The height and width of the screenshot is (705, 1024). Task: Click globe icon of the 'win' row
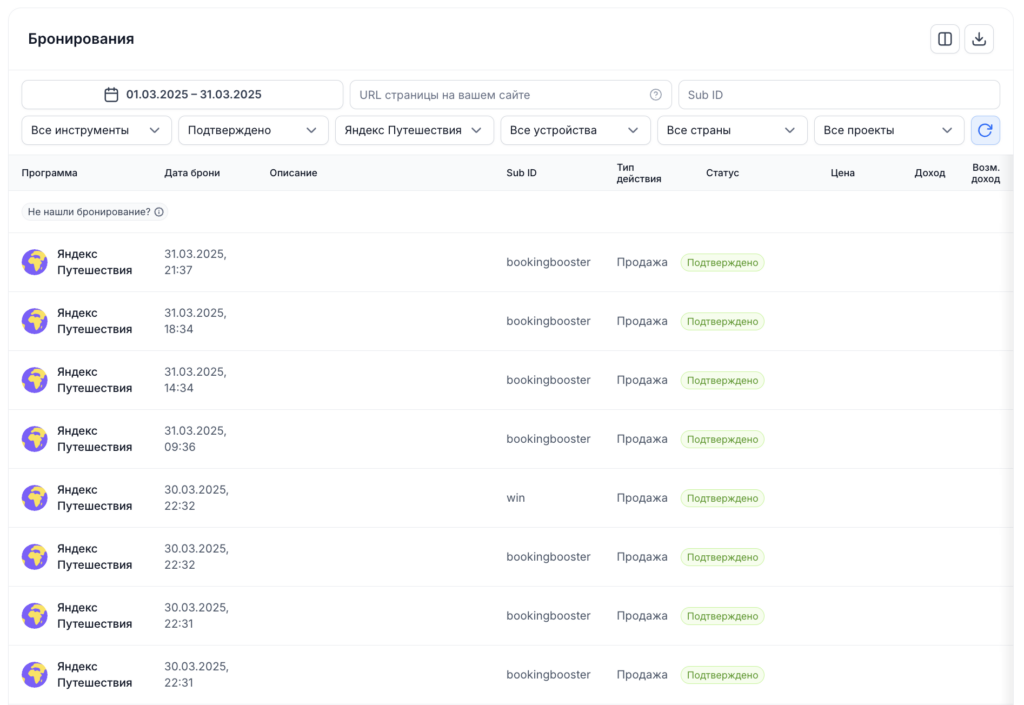coord(35,497)
